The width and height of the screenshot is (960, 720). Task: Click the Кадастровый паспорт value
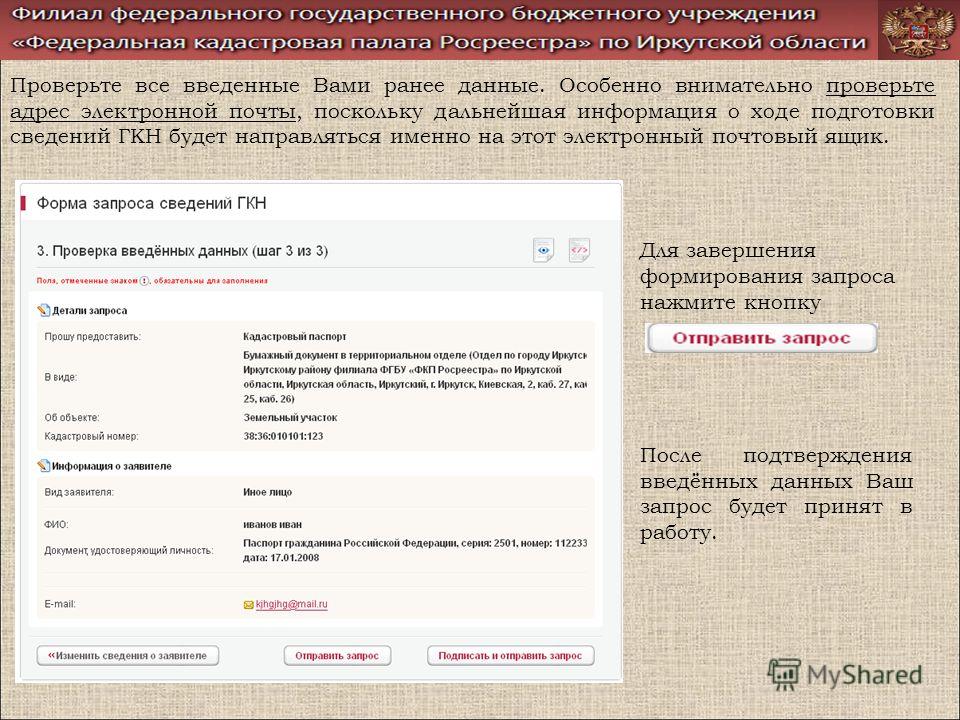(294, 337)
